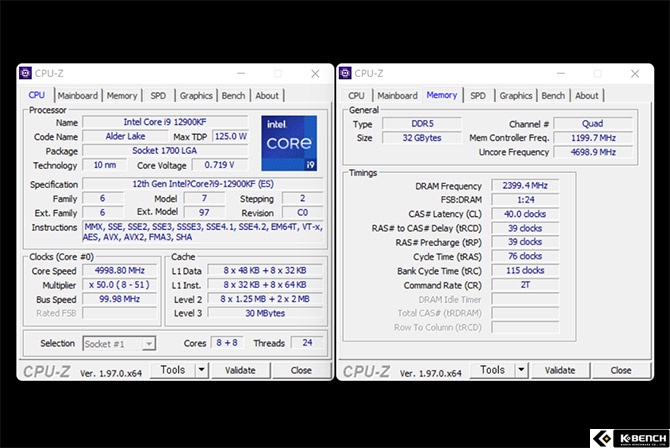Open SPD tab in left CPU-Z window
This screenshot has height=448, width=670.
pyautogui.click(x=158, y=95)
